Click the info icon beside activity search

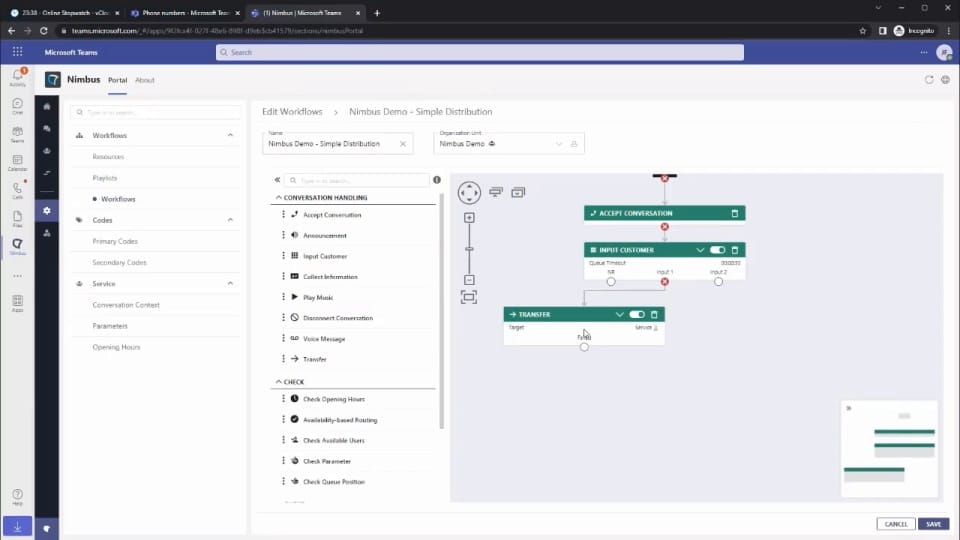437,180
